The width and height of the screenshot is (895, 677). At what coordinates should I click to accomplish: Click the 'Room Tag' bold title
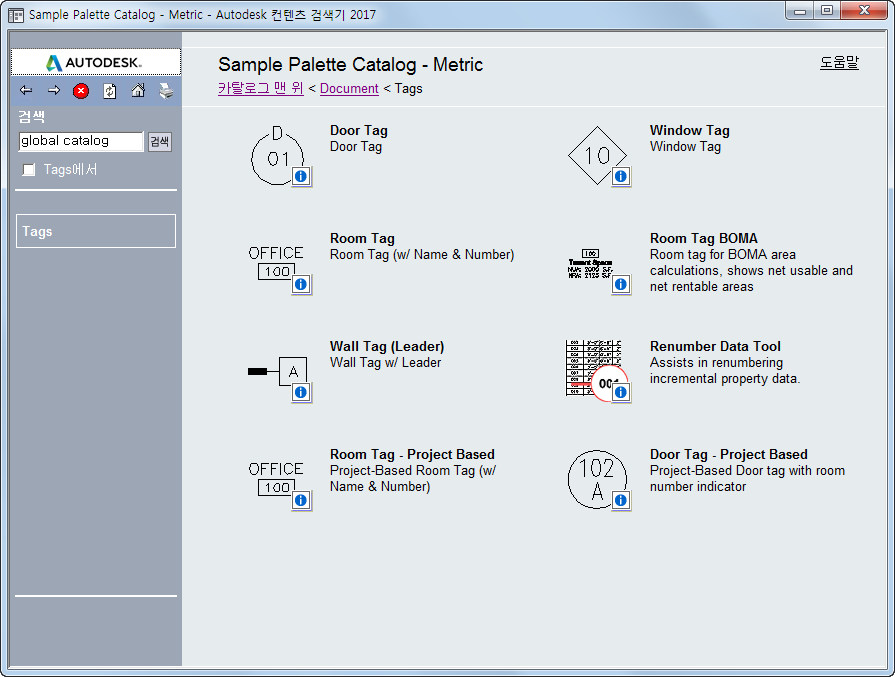(x=362, y=238)
